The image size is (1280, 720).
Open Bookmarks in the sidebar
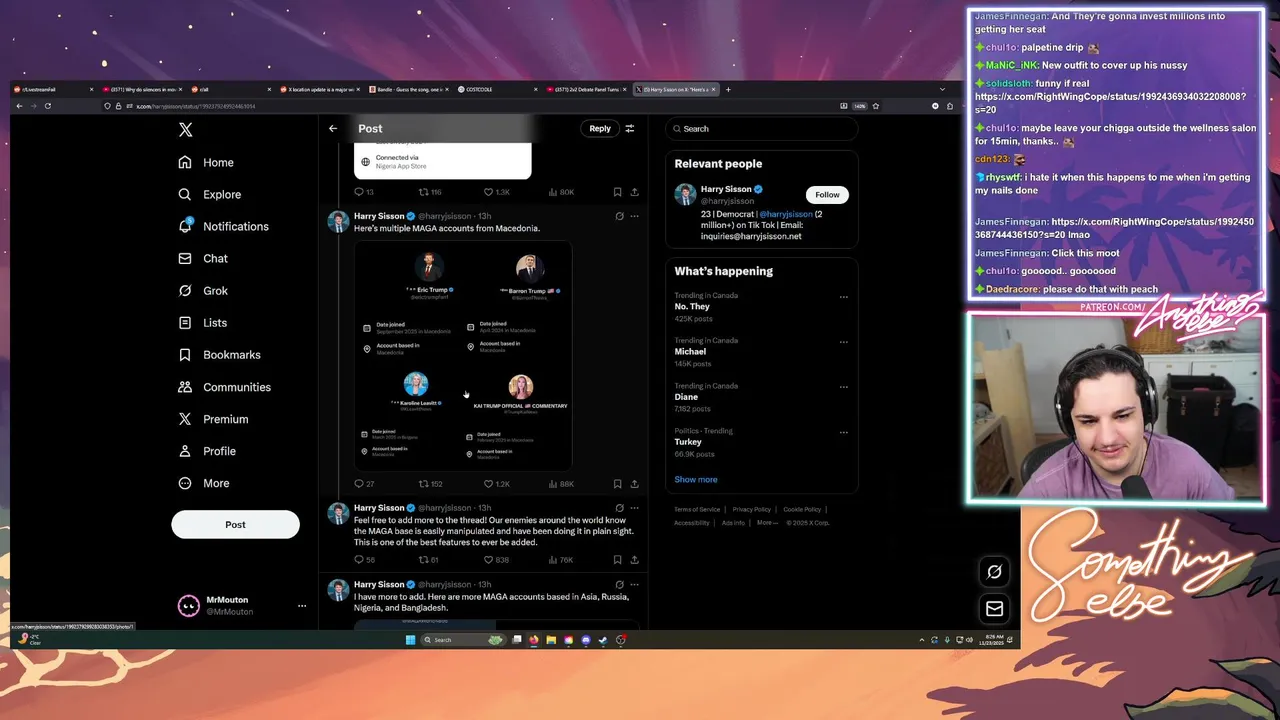[x=219, y=354]
